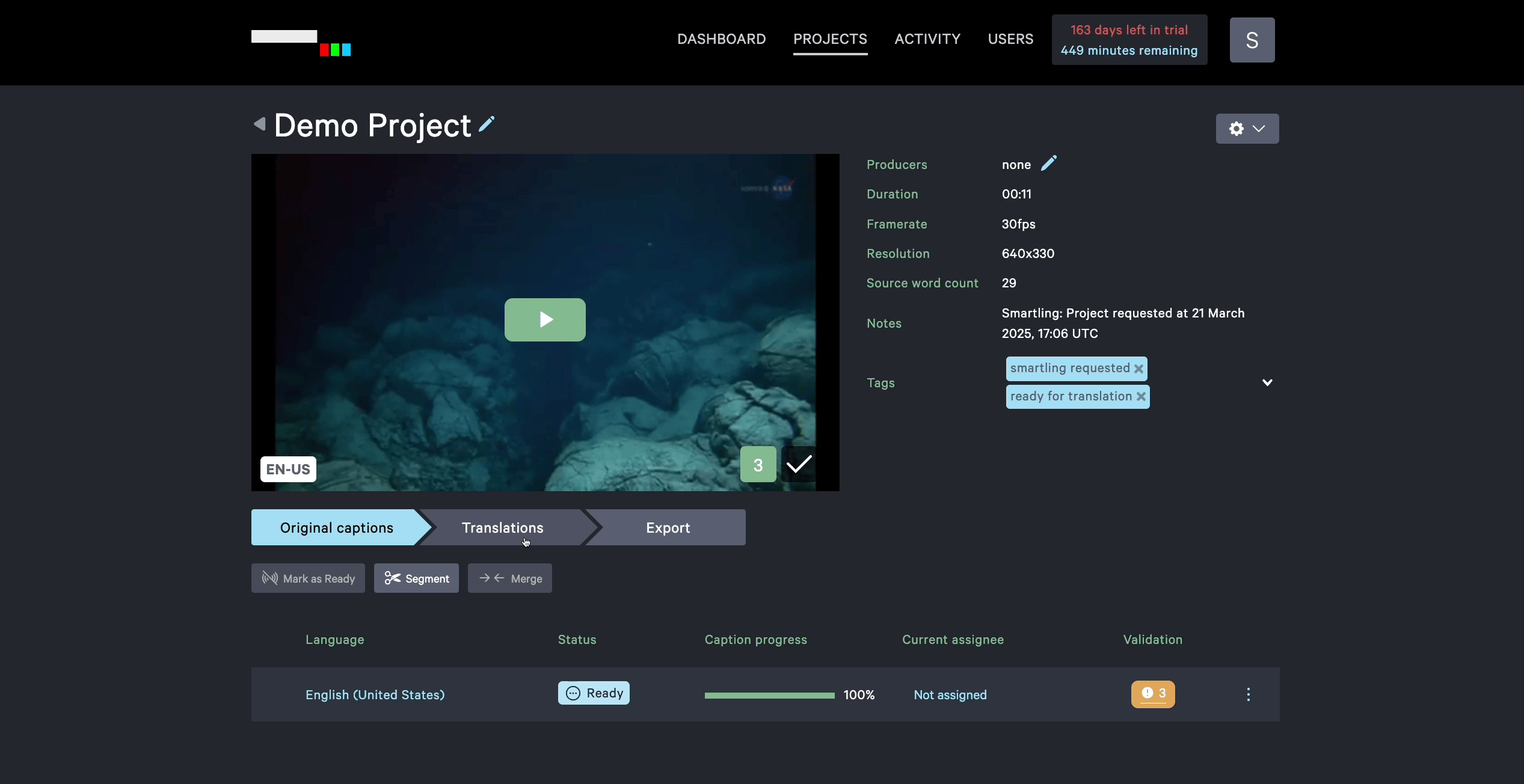1524x784 pixels.
Task: Go to the DASHBOARD nav item
Action: (721, 39)
